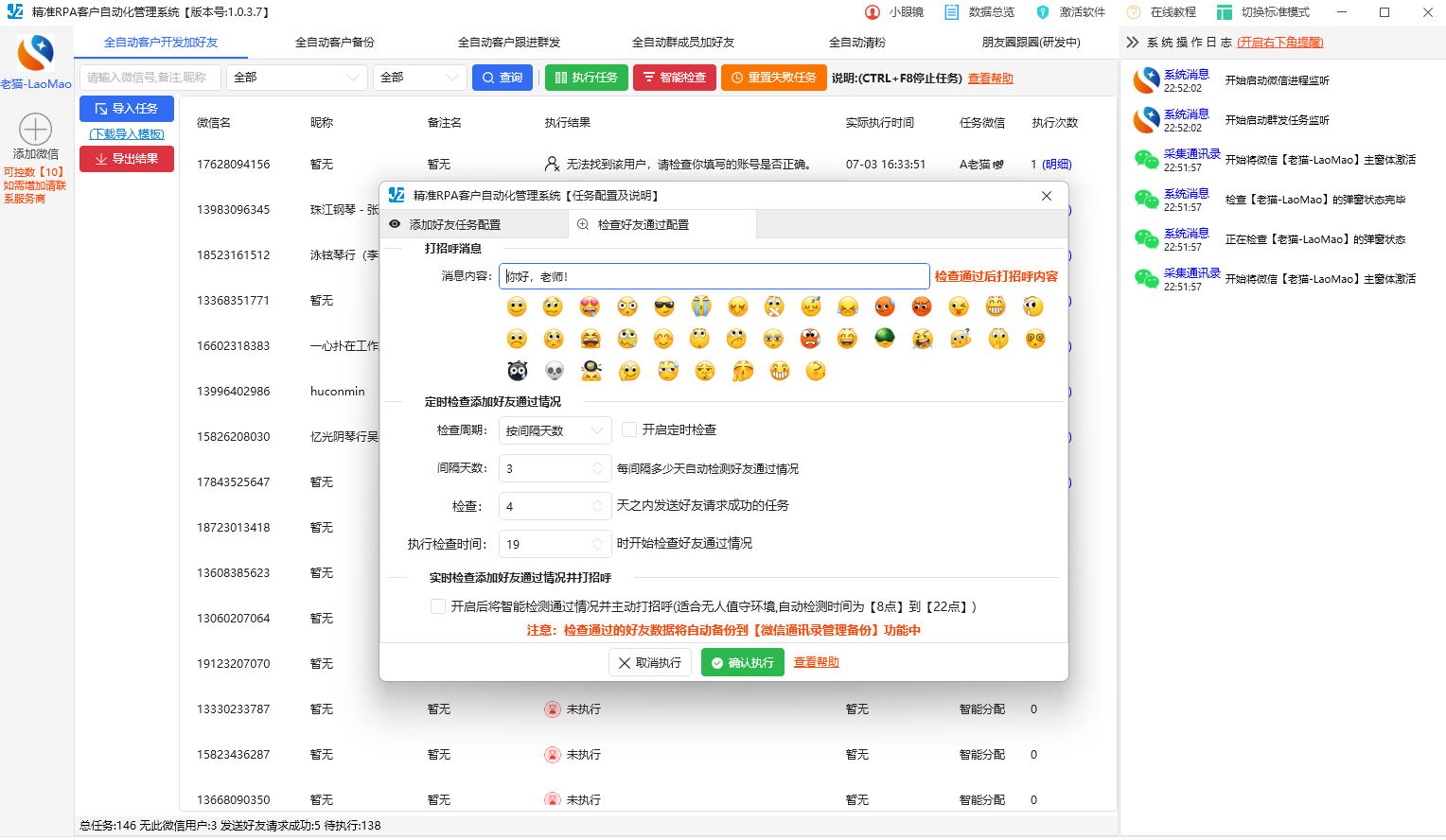
Task: Insert the grey skull emoji
Action: click(x=555, y=371)
